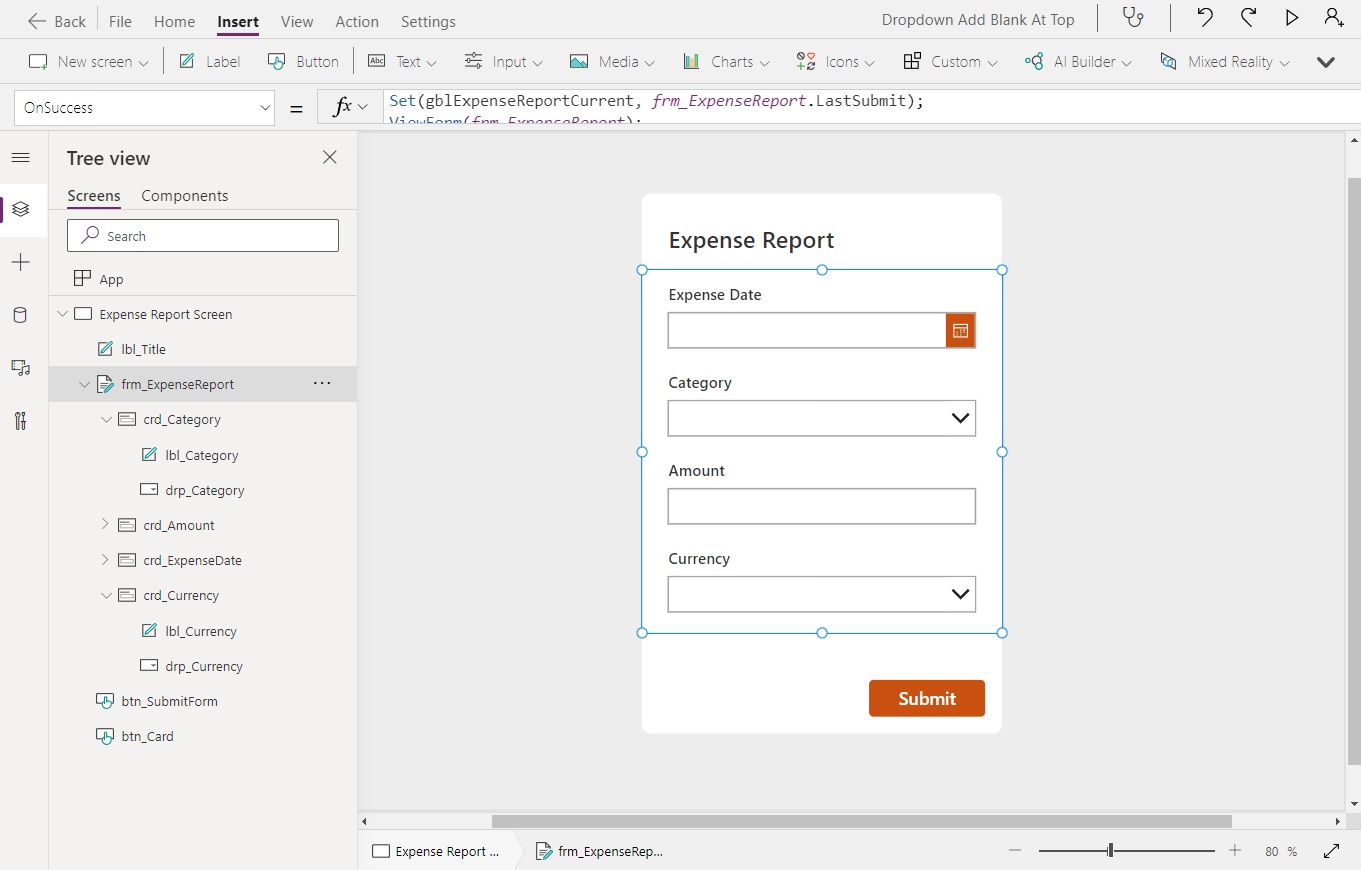Open the fx formula functions icon
This screenshot has height=870, width=1361.
tap(348, 106)
